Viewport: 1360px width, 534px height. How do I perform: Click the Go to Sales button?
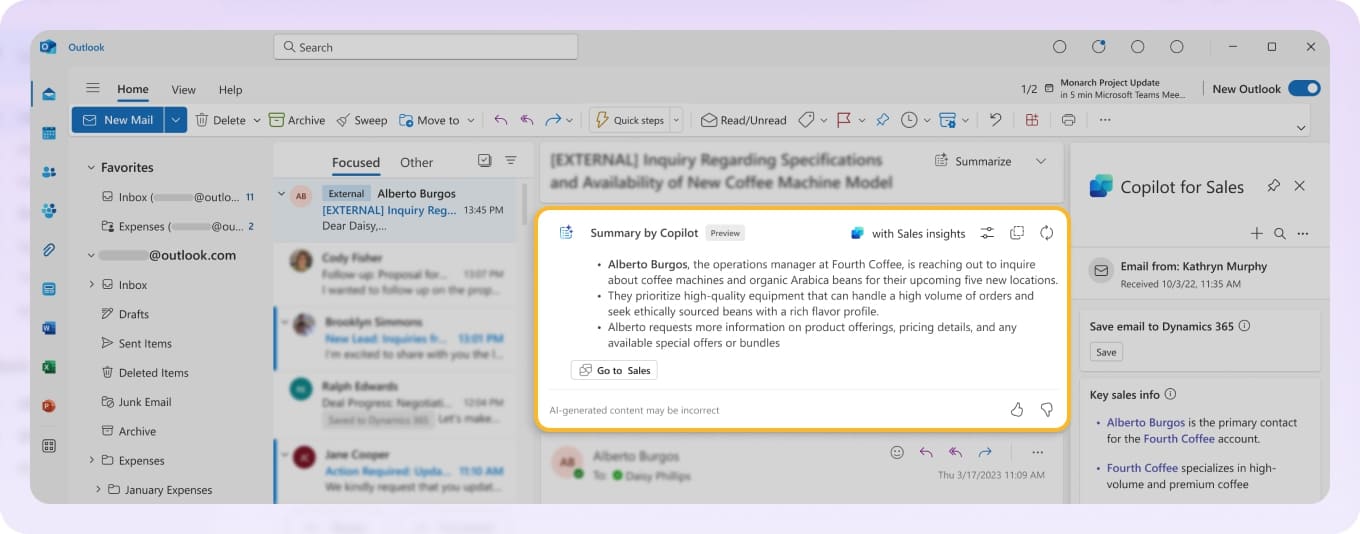(x=614, y=370)
